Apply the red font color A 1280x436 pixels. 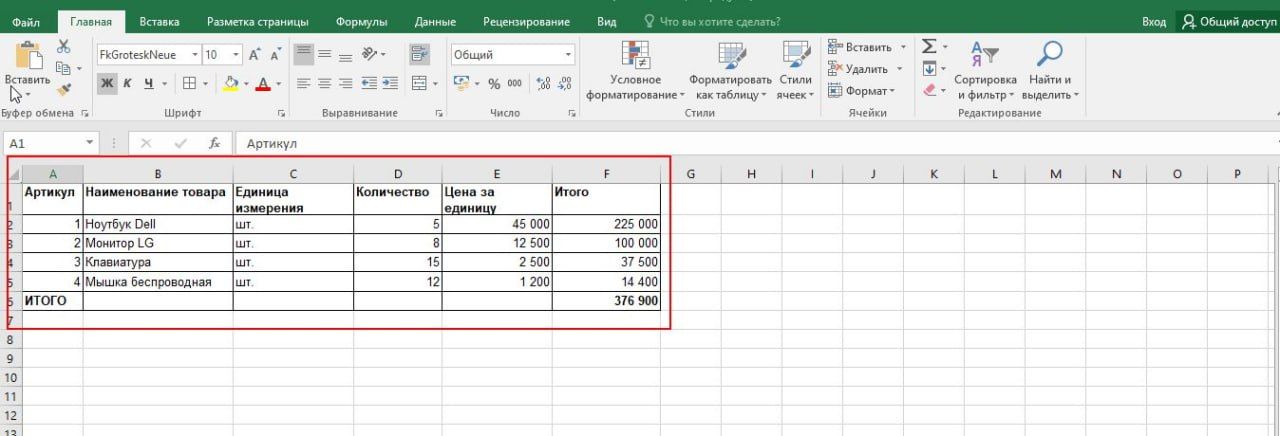point(264,83)
